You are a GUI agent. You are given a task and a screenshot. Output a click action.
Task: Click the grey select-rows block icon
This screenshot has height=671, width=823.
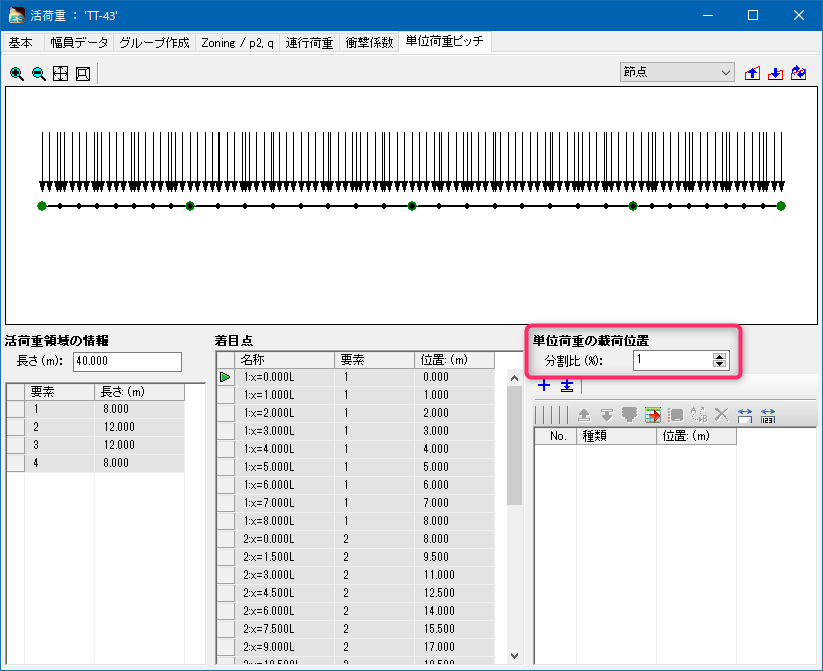pos(676,415)
